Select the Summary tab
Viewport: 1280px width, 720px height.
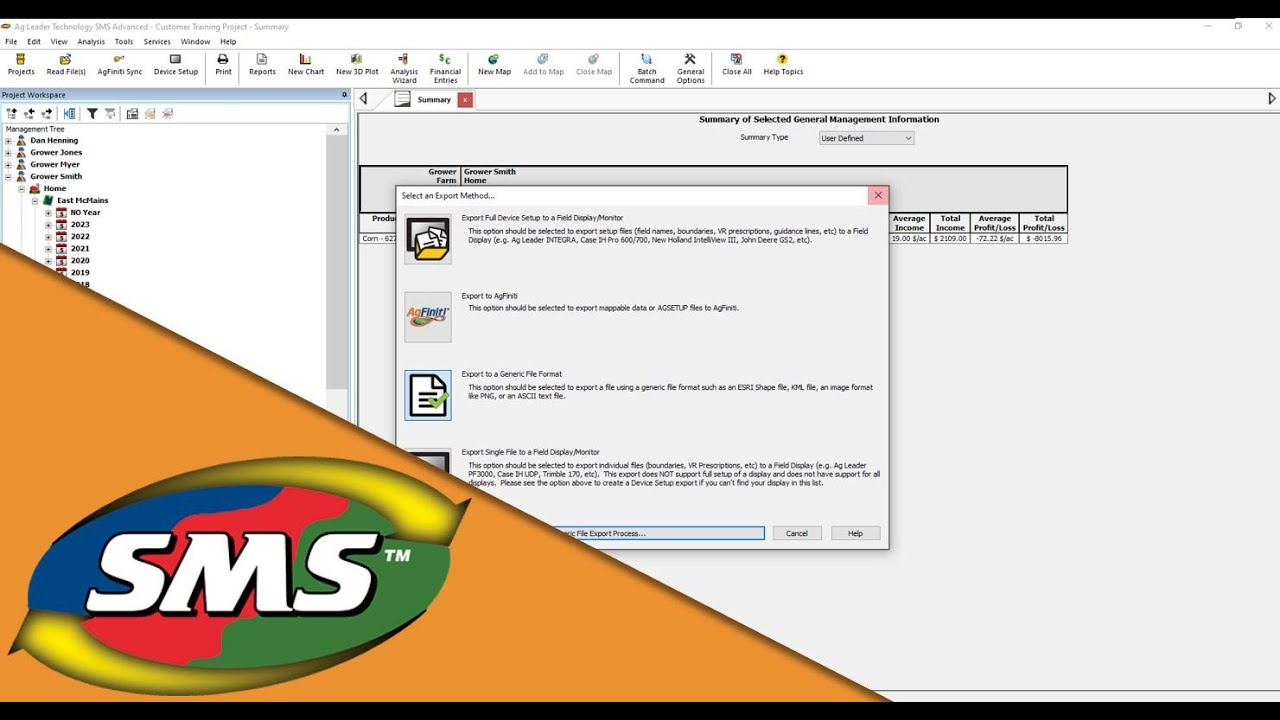[434, 100]
